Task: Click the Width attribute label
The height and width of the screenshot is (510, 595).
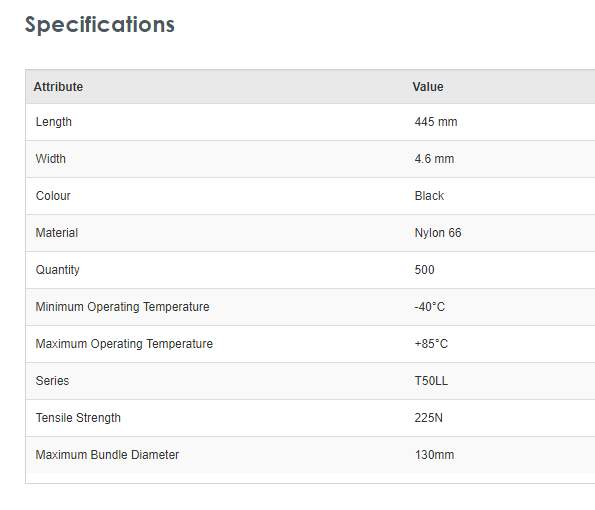Action: pos(50,159)
